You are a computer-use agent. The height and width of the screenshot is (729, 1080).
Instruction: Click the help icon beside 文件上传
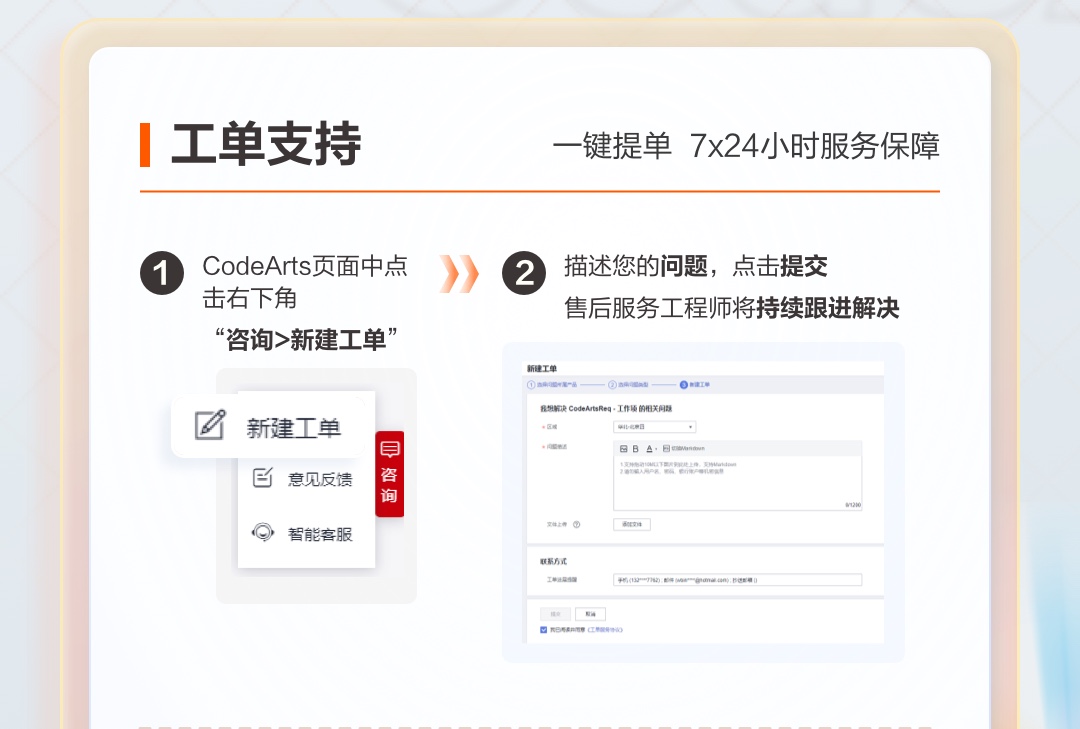(x=576, y=523)
